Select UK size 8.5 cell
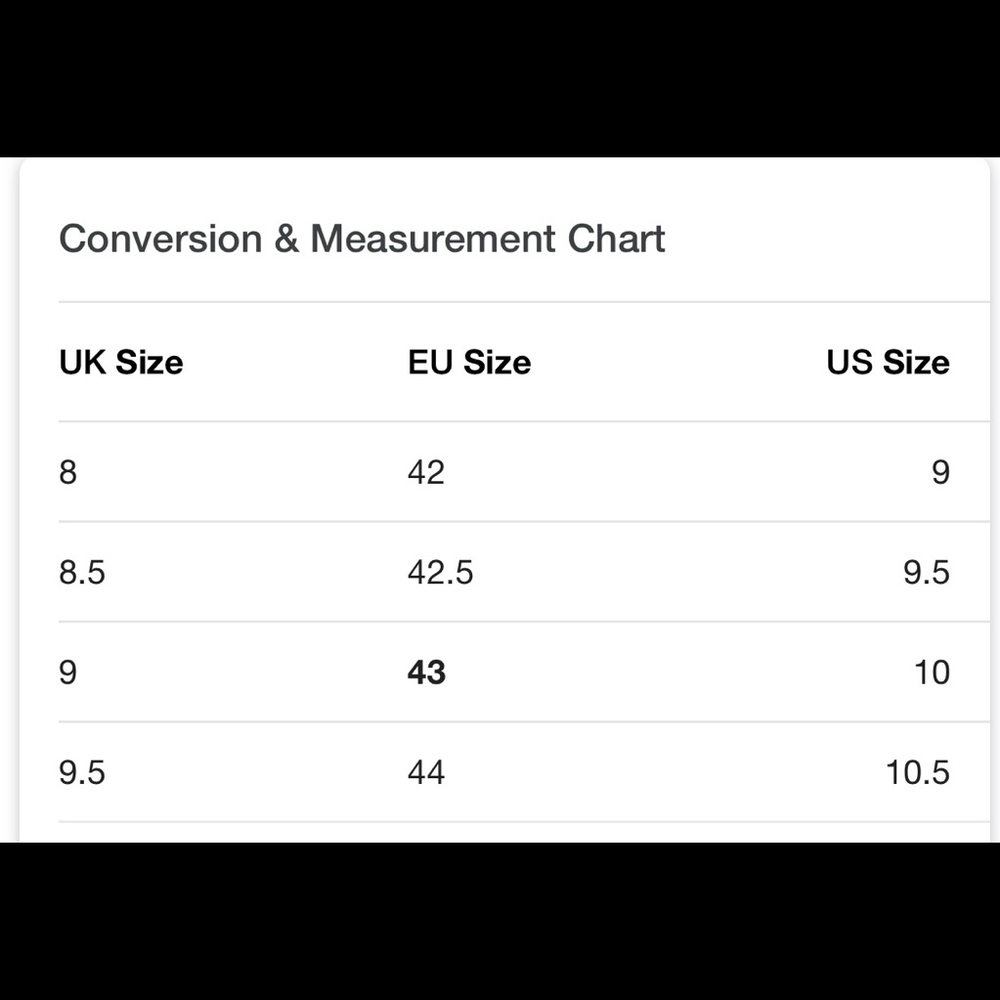 click(x=82, y=572)
